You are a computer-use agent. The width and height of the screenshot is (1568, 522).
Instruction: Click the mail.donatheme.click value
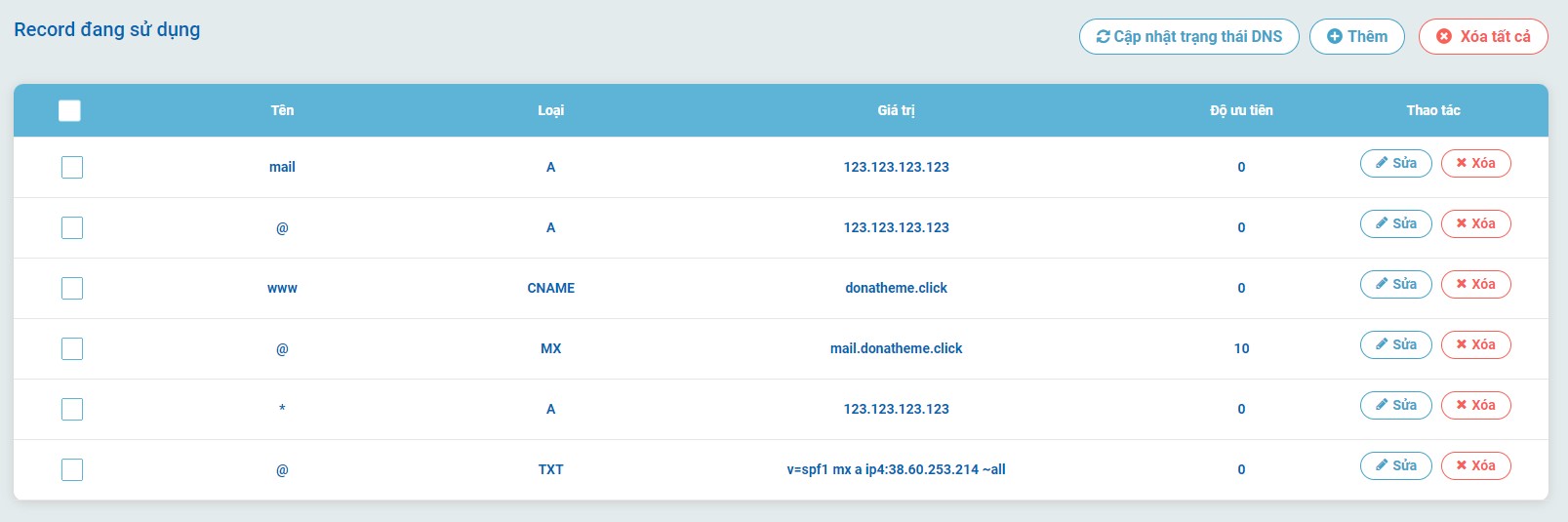point(896,348)
